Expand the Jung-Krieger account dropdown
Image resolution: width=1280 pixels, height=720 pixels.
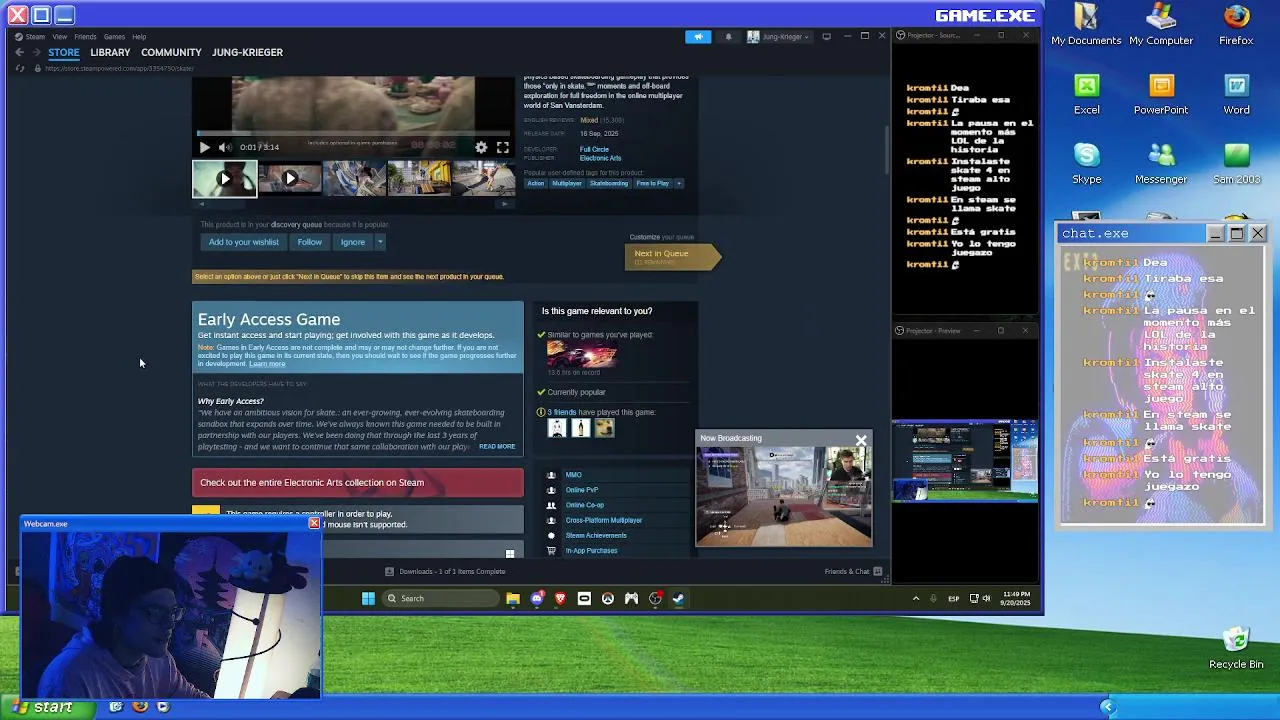pos(778,37)
